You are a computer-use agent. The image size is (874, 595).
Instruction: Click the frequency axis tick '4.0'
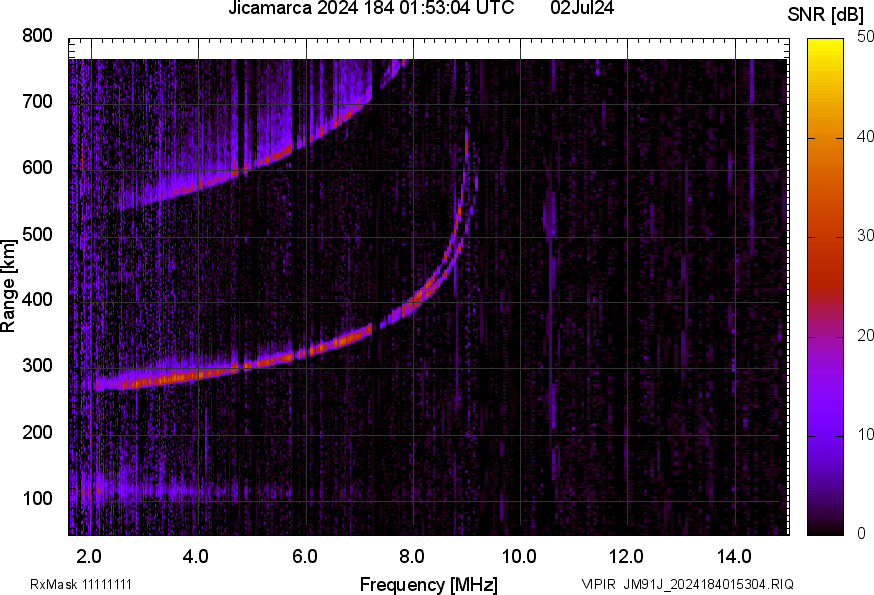[196, 557]
